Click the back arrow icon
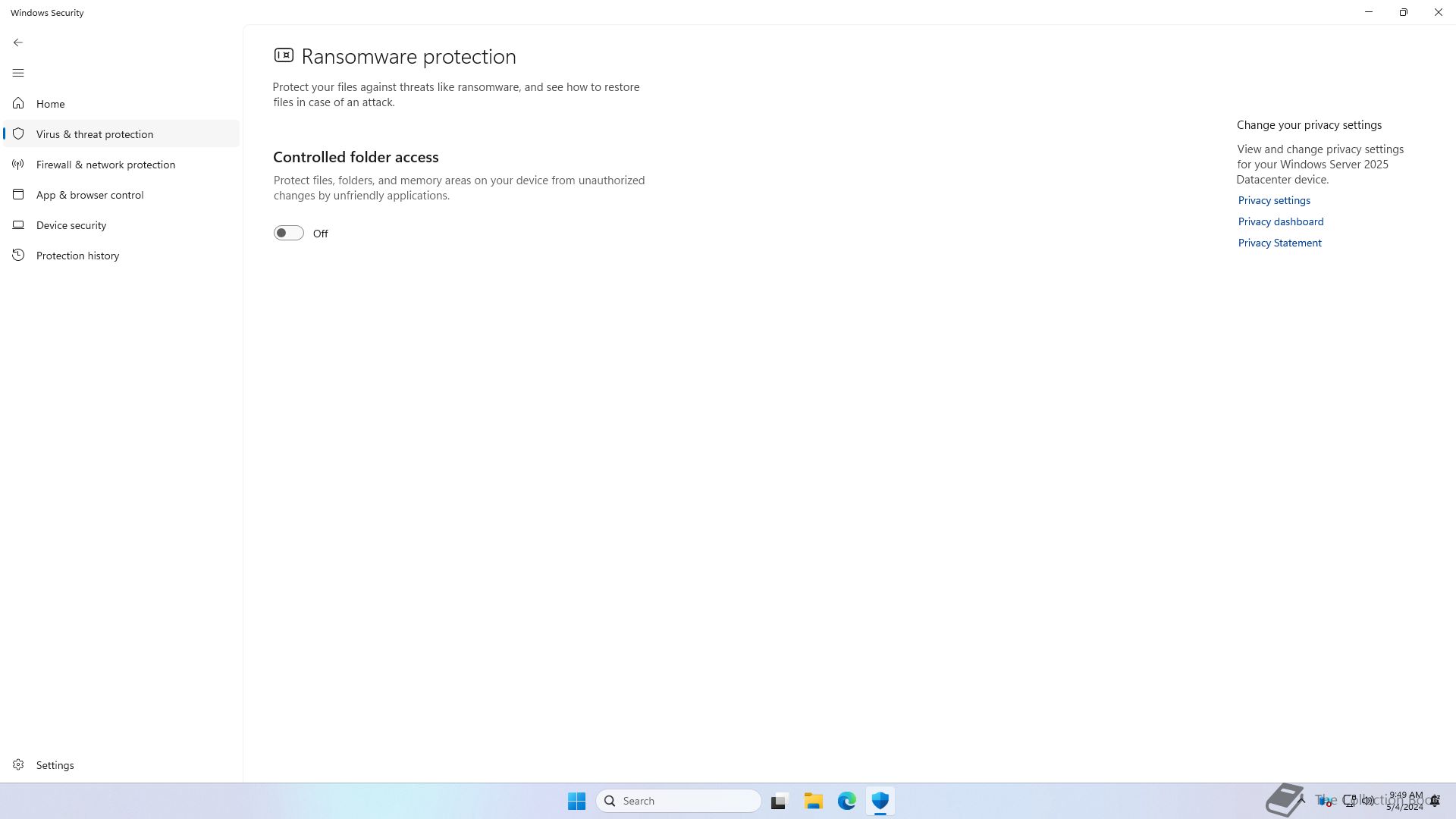The height and width of the screenshot is (819, 1456). (18, 42)
